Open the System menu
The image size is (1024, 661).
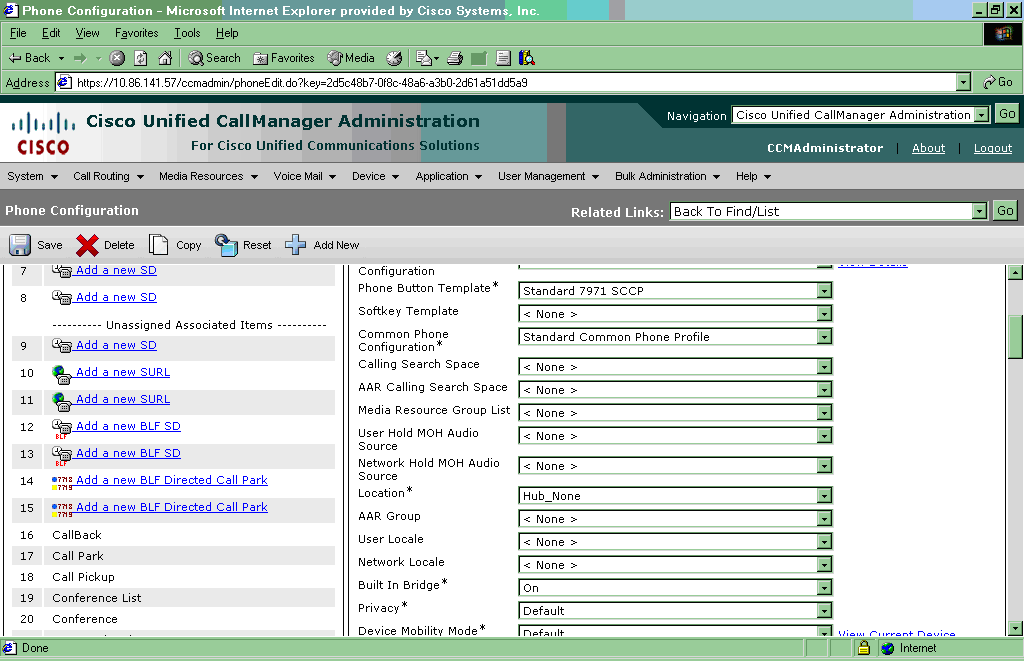(x=32, y=176)
